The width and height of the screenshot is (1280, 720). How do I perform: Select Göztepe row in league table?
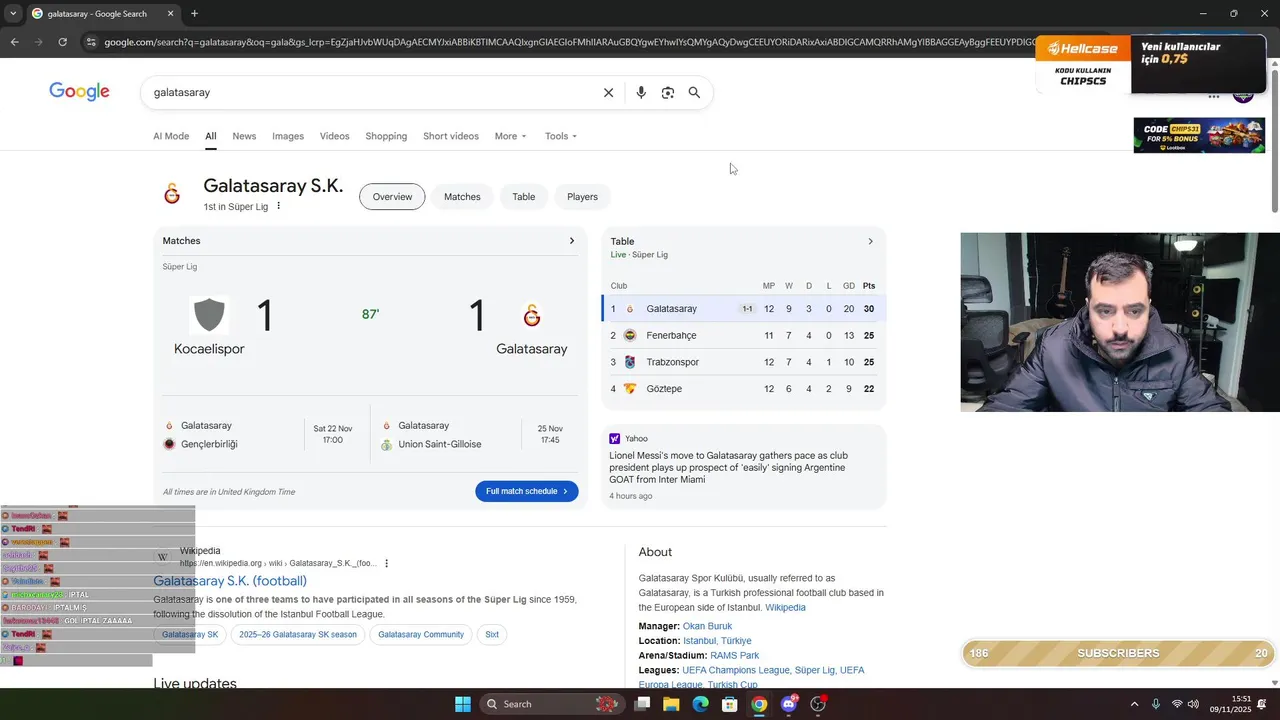tap(744, 389)
